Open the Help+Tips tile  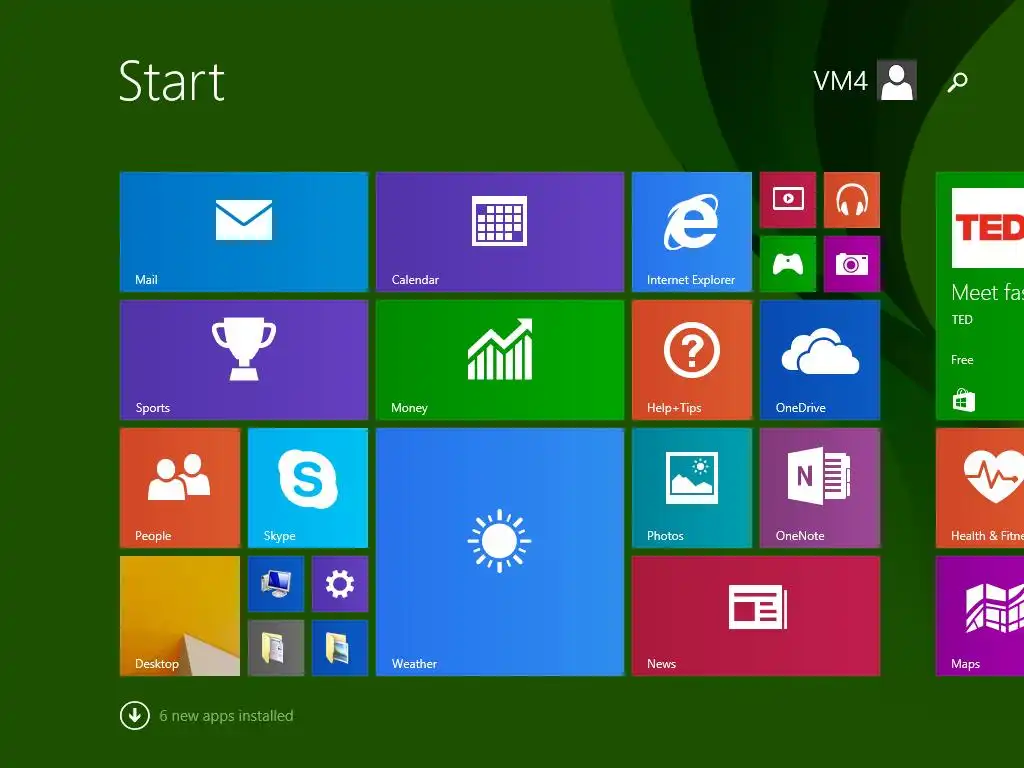click(692, 360)
